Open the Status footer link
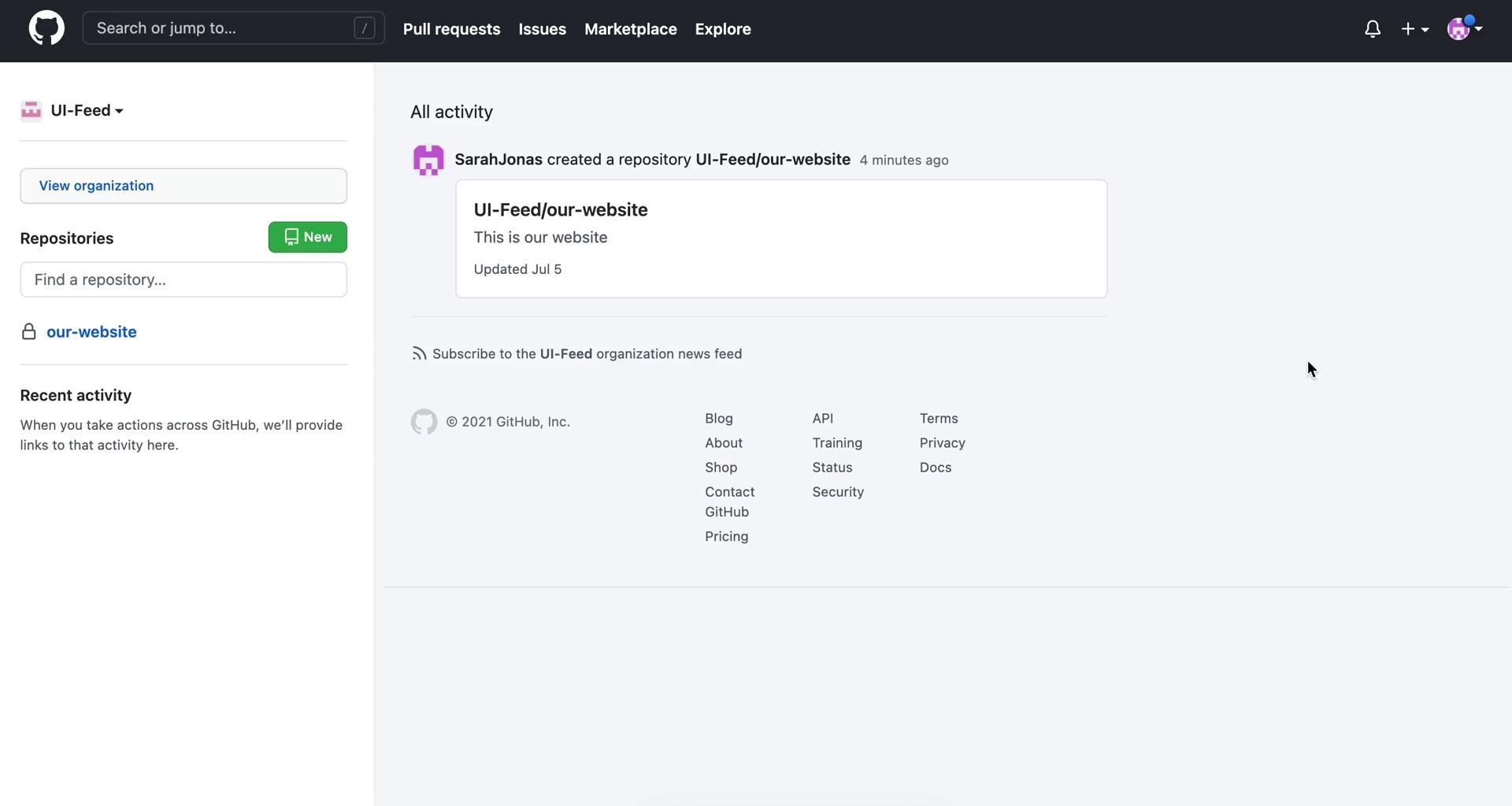 (x=832, y=467)
